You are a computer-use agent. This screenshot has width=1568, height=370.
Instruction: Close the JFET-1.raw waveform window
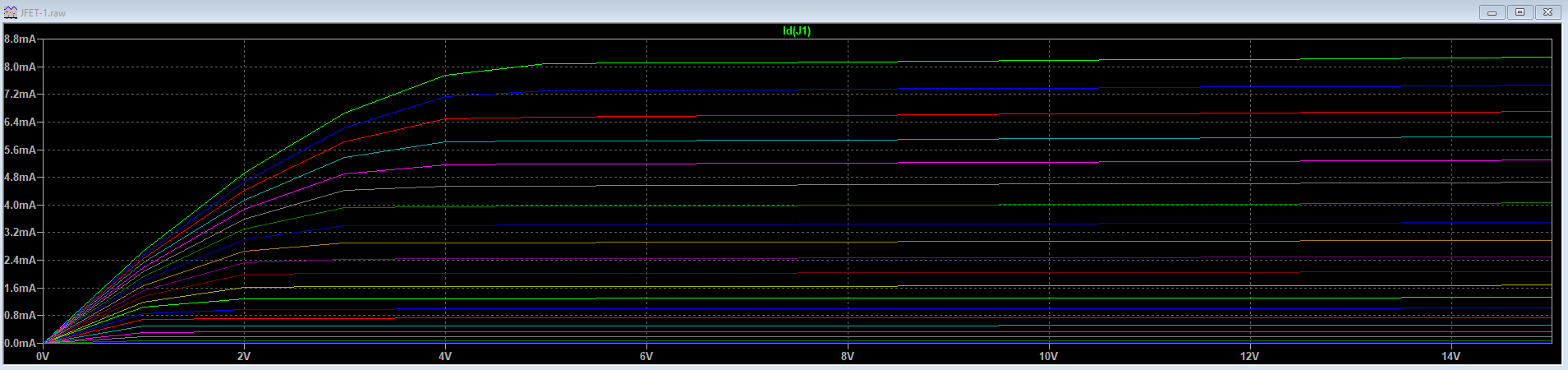coord(1547,12)
